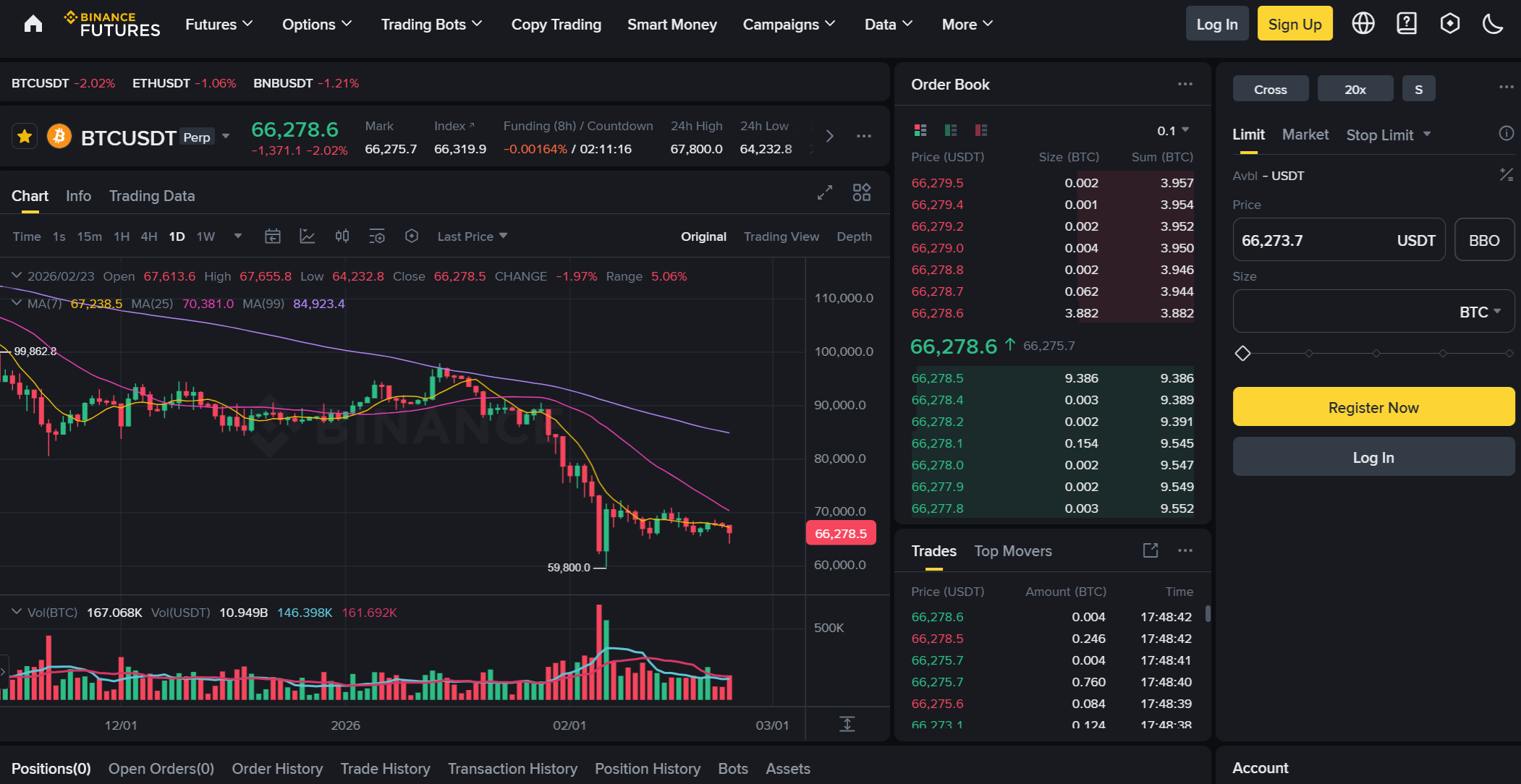
Task: Select the candlestick chart type icon
Action: point(342,236)
